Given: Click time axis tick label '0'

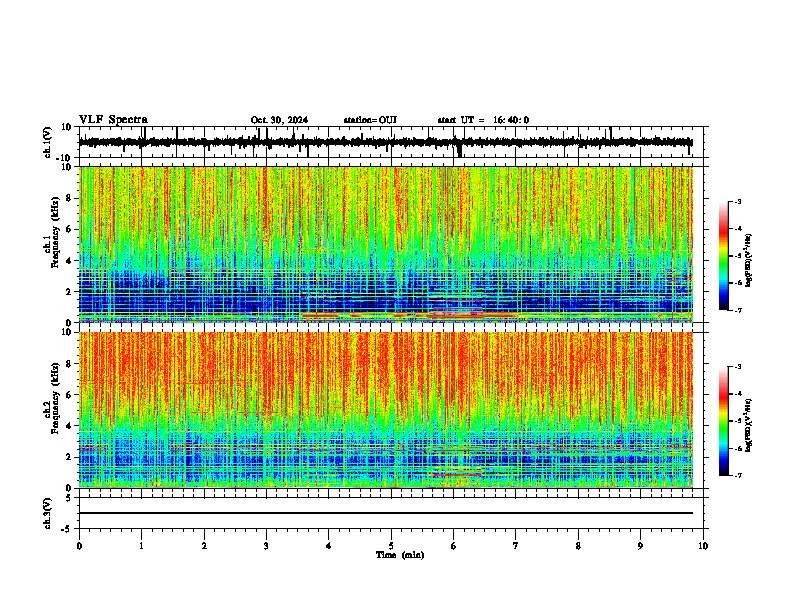Looking at the screenshot, I should 79,546.
